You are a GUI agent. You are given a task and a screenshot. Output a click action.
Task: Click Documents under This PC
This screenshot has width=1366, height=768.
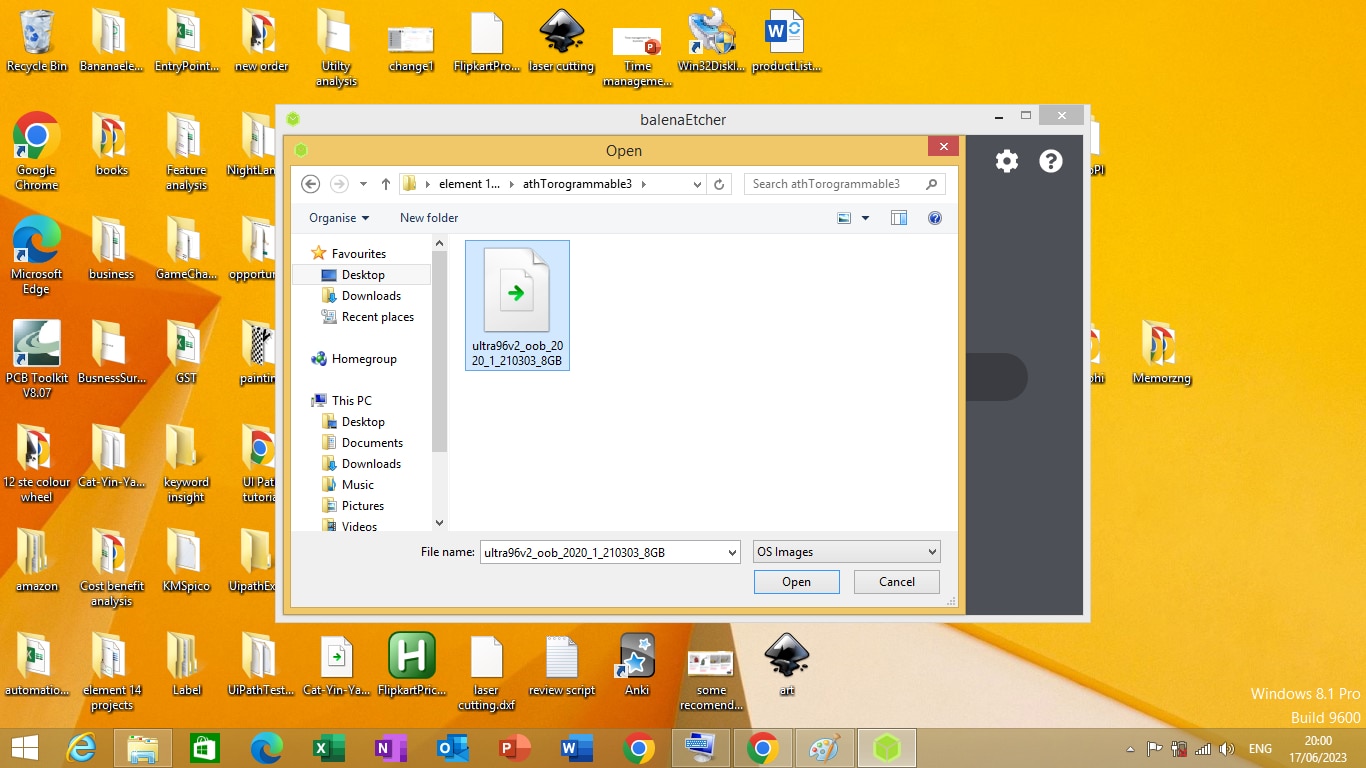click(372, 443)
